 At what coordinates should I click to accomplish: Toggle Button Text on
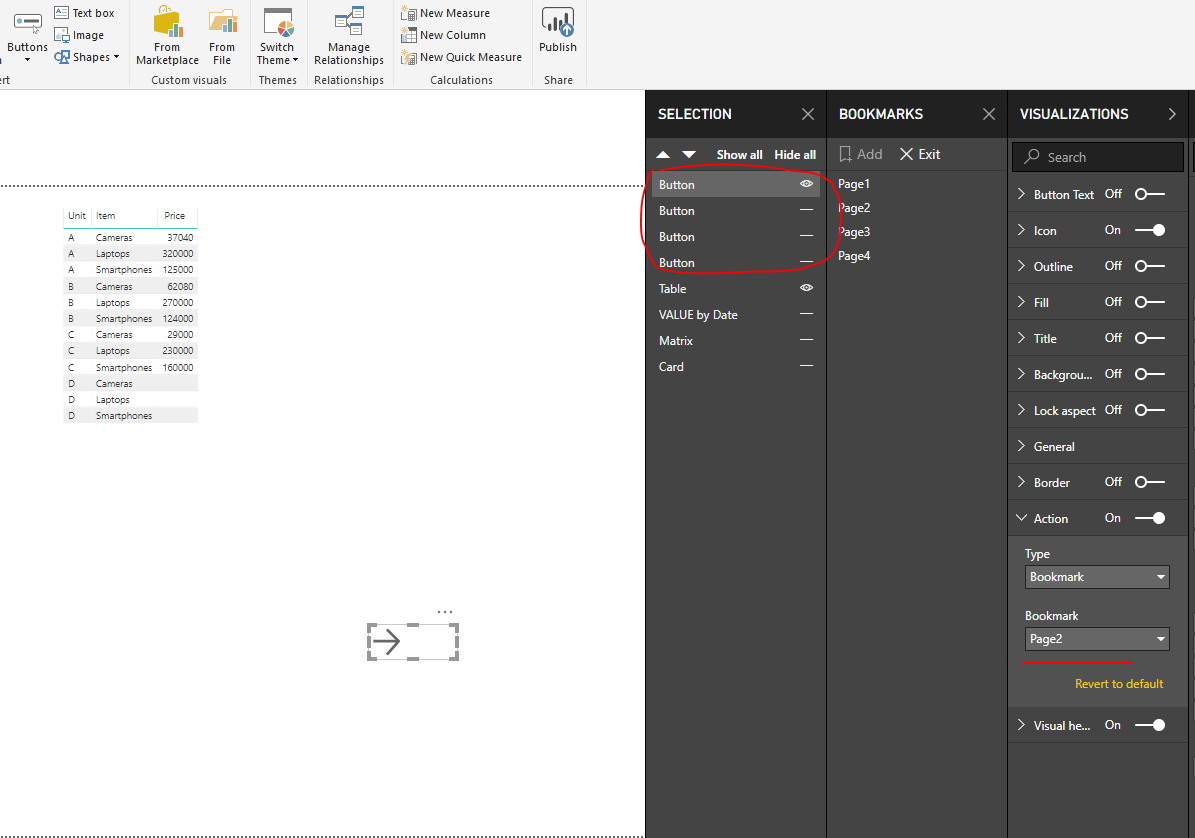[1150, 194]
